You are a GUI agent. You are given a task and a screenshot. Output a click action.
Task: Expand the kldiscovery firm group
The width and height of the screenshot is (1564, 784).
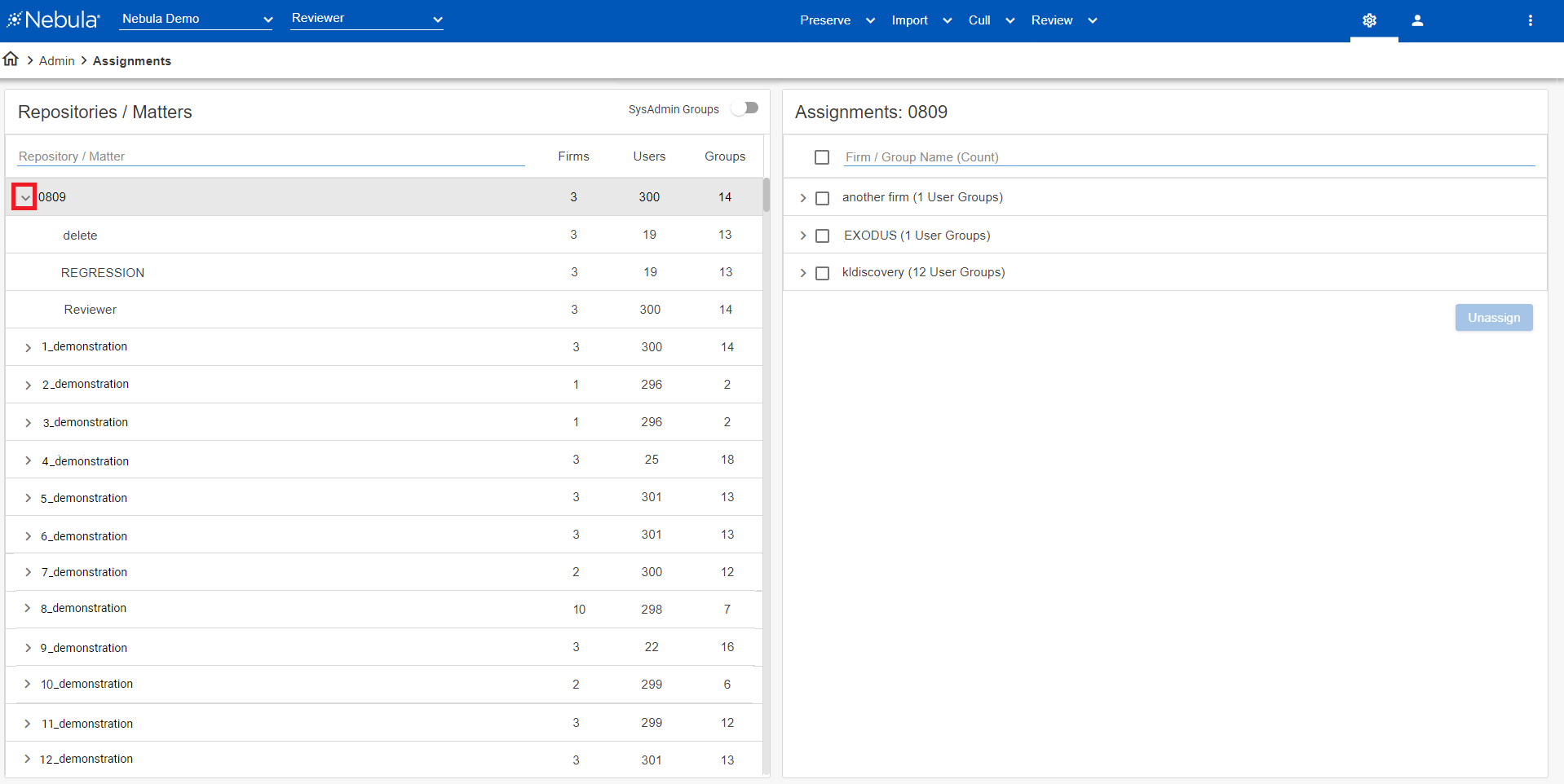802,272
